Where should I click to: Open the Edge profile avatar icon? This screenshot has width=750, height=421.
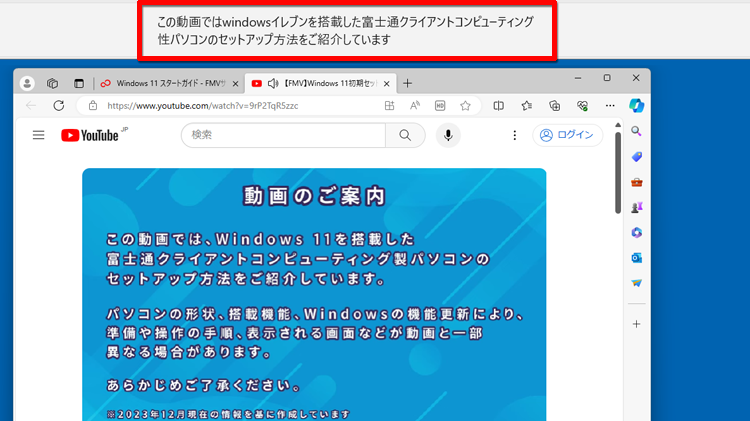[27, 83]
